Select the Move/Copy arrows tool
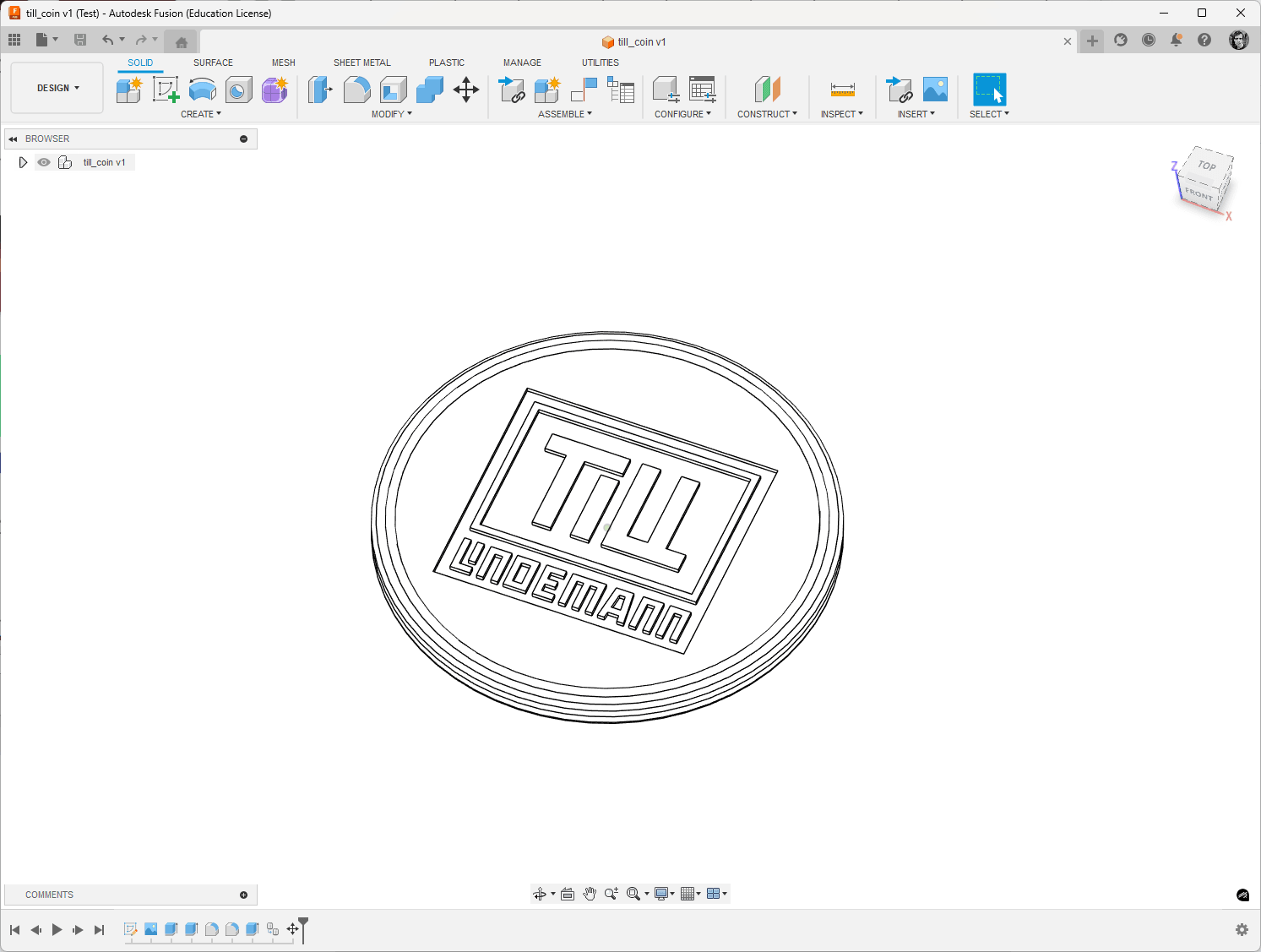The height and width of the screenshot is (952, 1261). pyautogui.click(x=466, y=90)
